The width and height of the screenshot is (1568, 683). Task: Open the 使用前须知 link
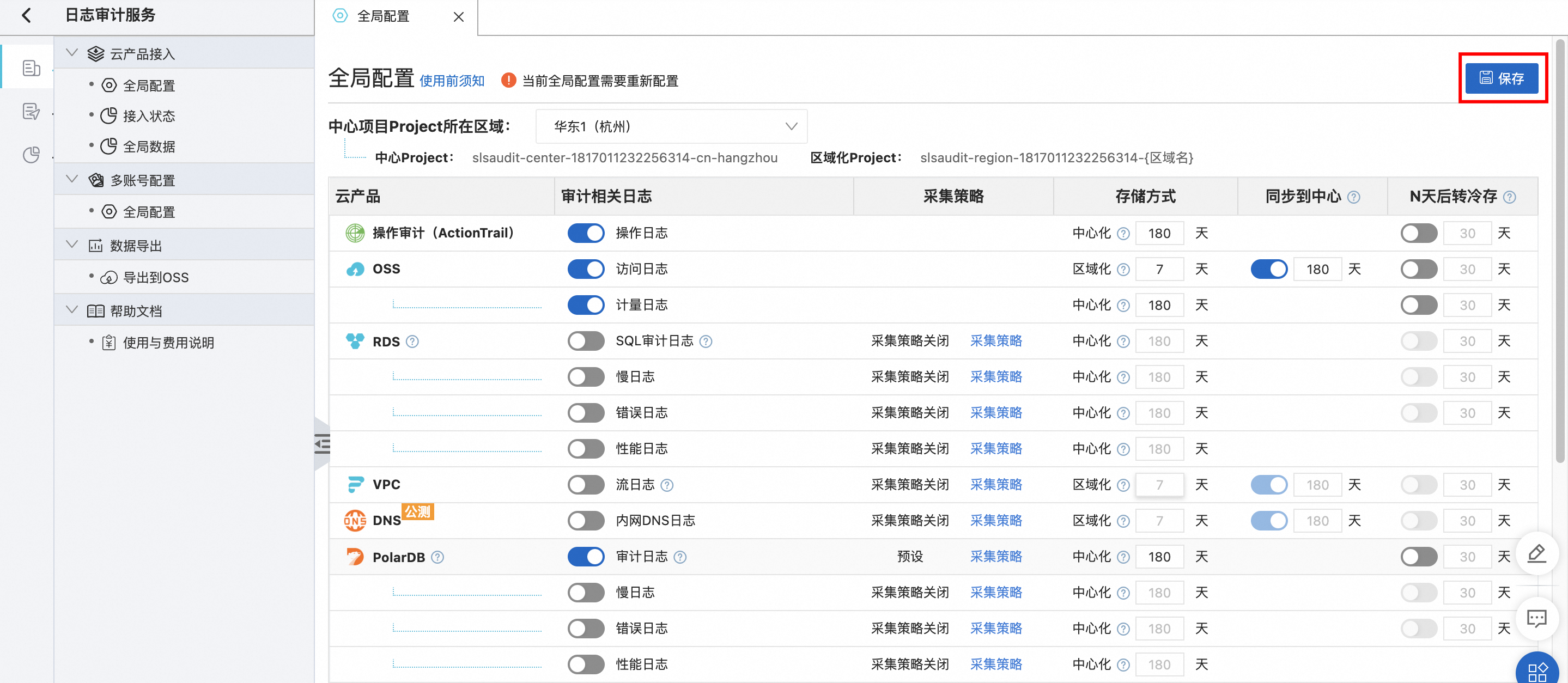point(452,81)
